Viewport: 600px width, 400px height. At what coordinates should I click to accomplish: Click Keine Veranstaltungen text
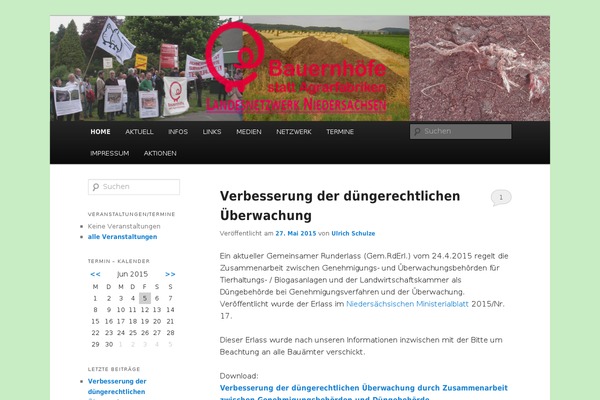pos(124,226)
